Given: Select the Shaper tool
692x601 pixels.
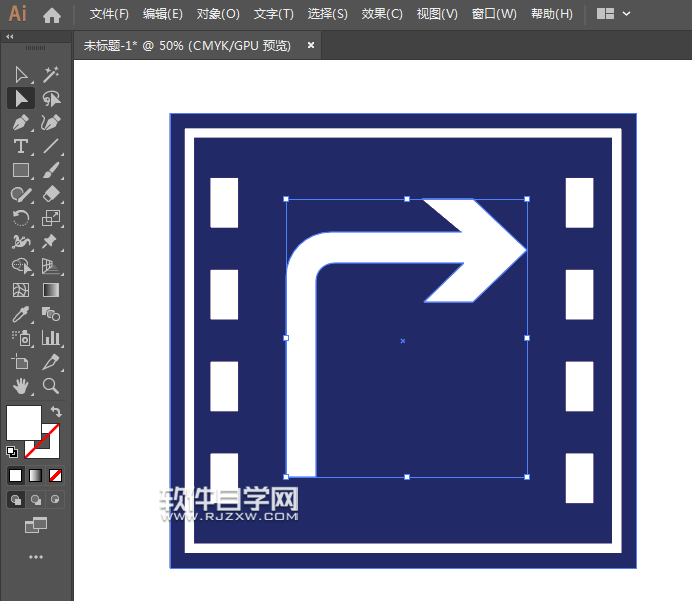Looking at the screenshot, I should pyautogui.click(x=21, y=194).
